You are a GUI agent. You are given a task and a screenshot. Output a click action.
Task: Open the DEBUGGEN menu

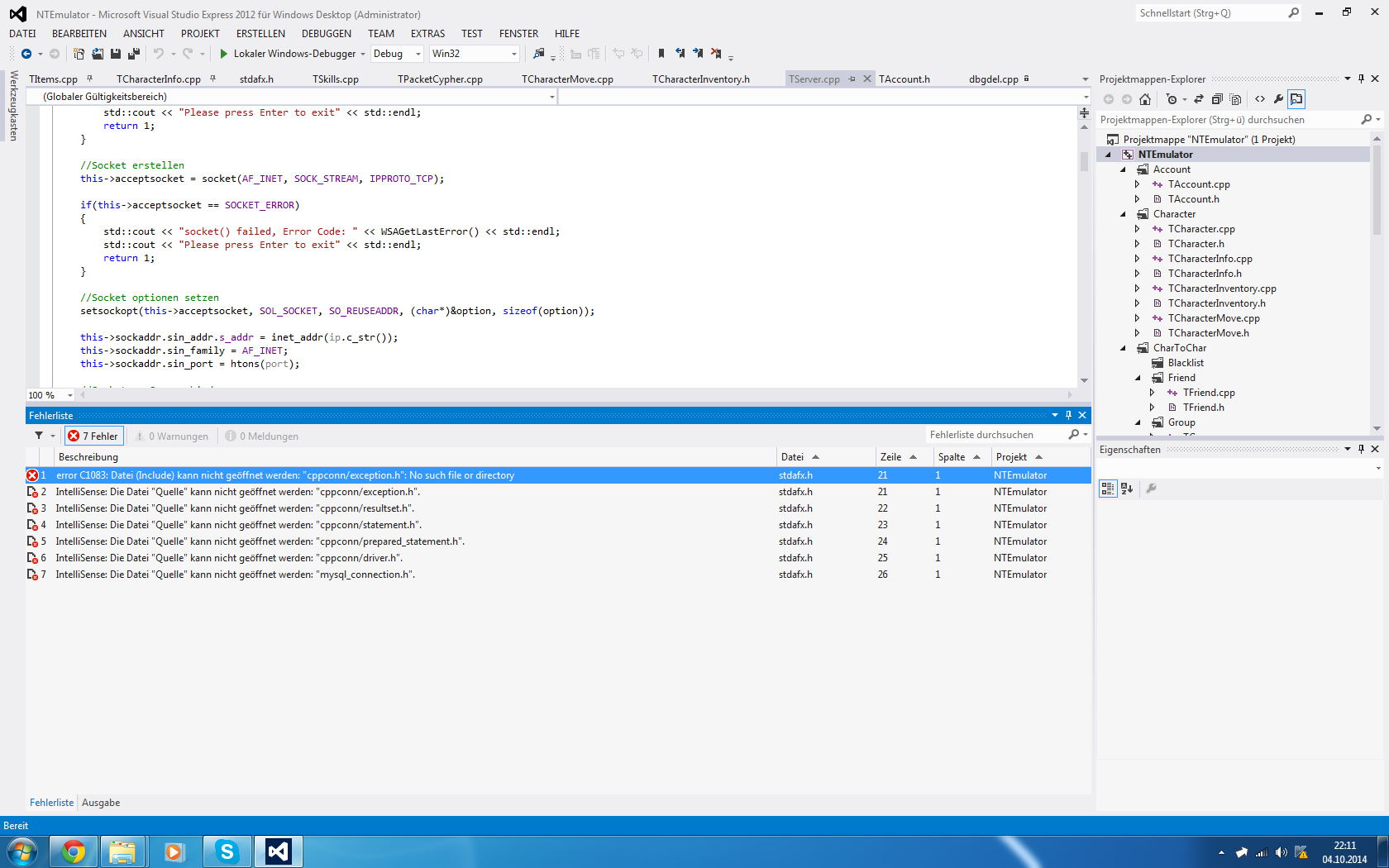tap(326, 34)
